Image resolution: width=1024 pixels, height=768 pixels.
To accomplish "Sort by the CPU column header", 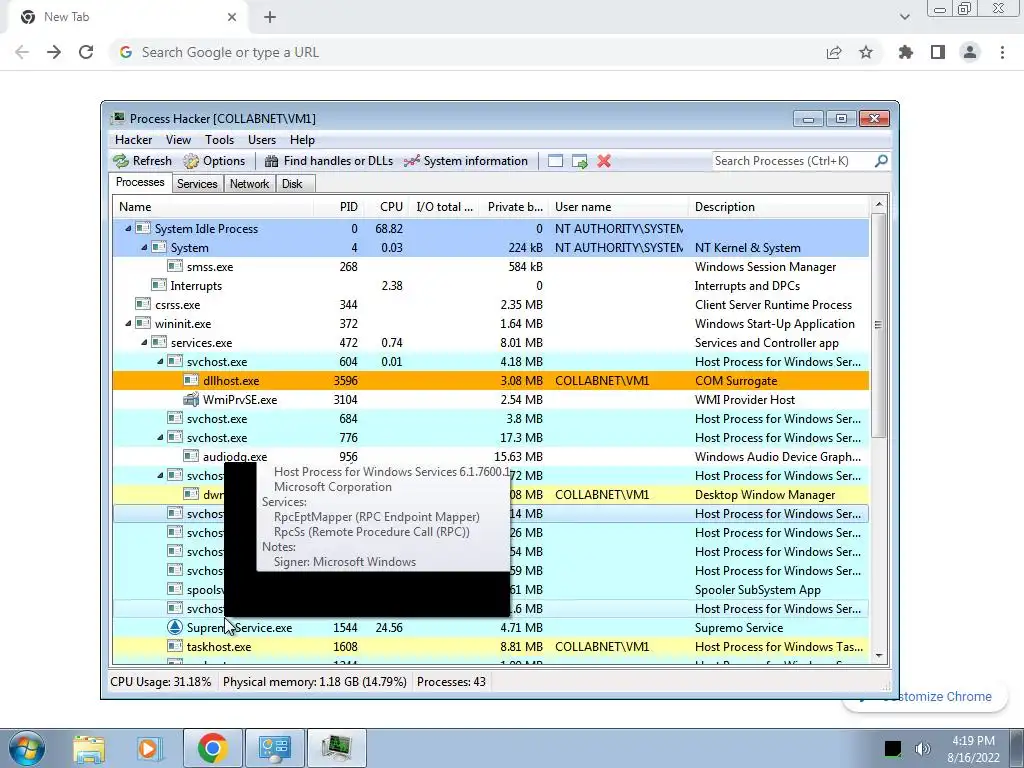I will [386, 207].
